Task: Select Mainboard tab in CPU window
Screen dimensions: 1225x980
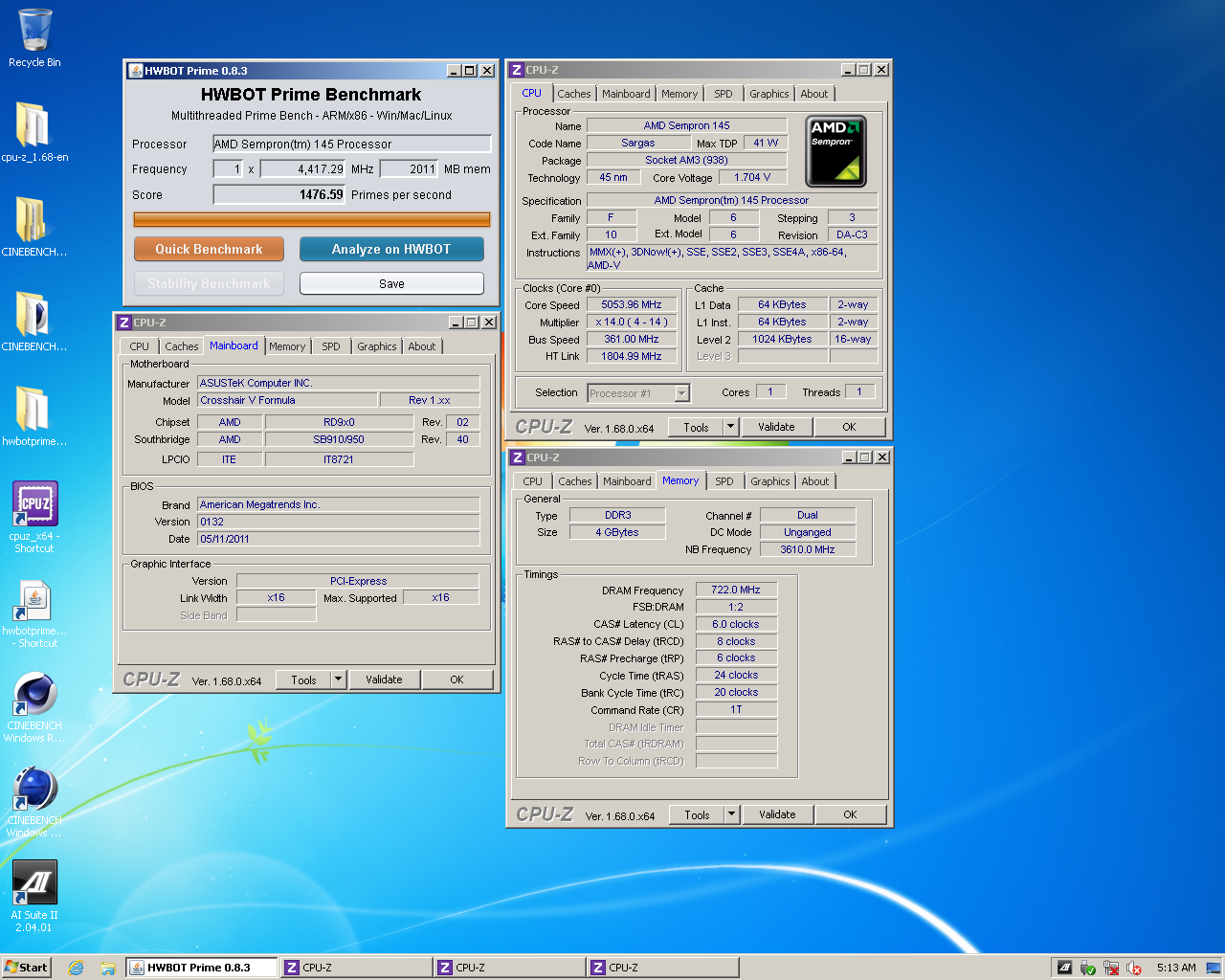Action: pos(626,94)
